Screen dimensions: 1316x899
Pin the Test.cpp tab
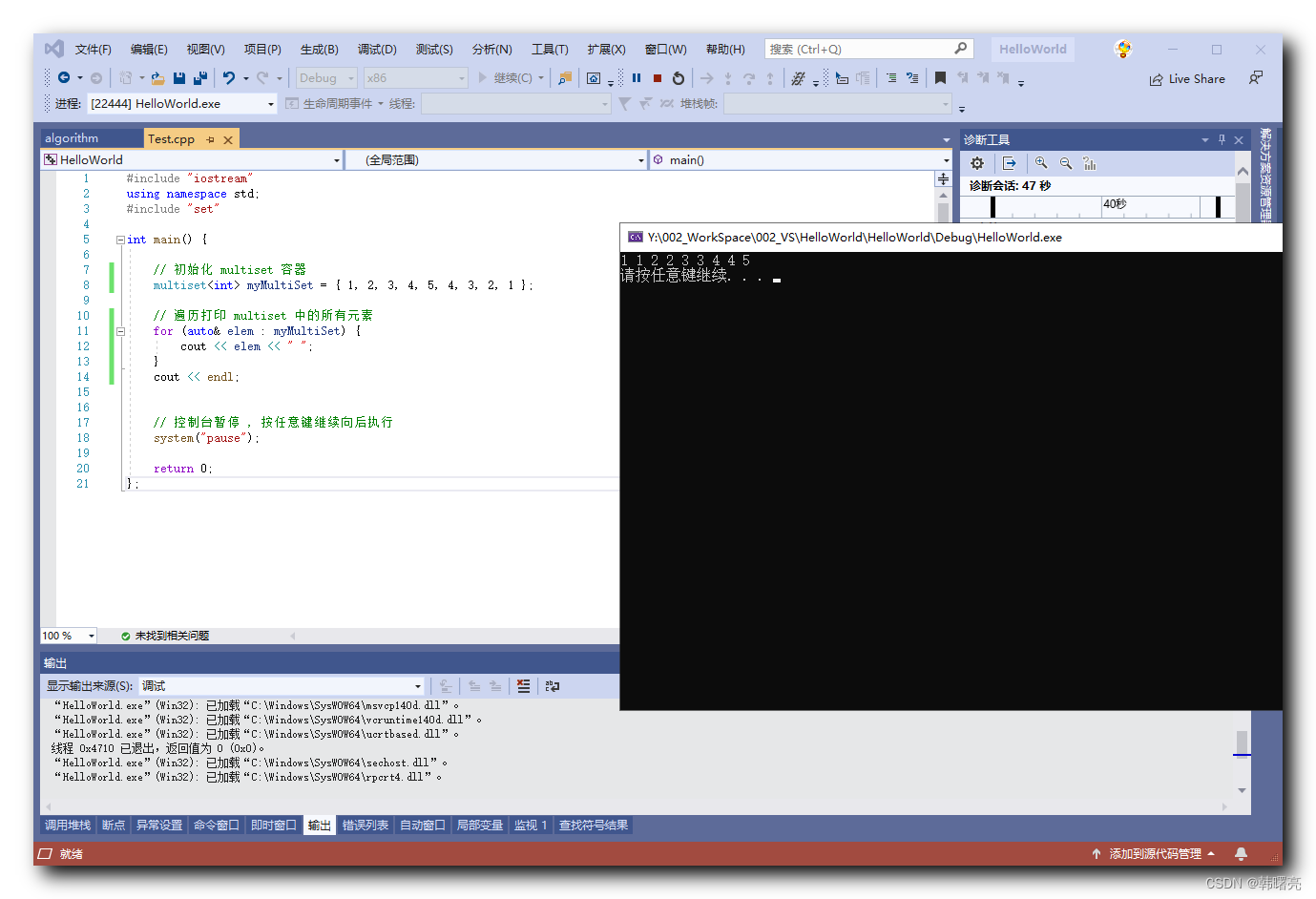tap(211, 139)
